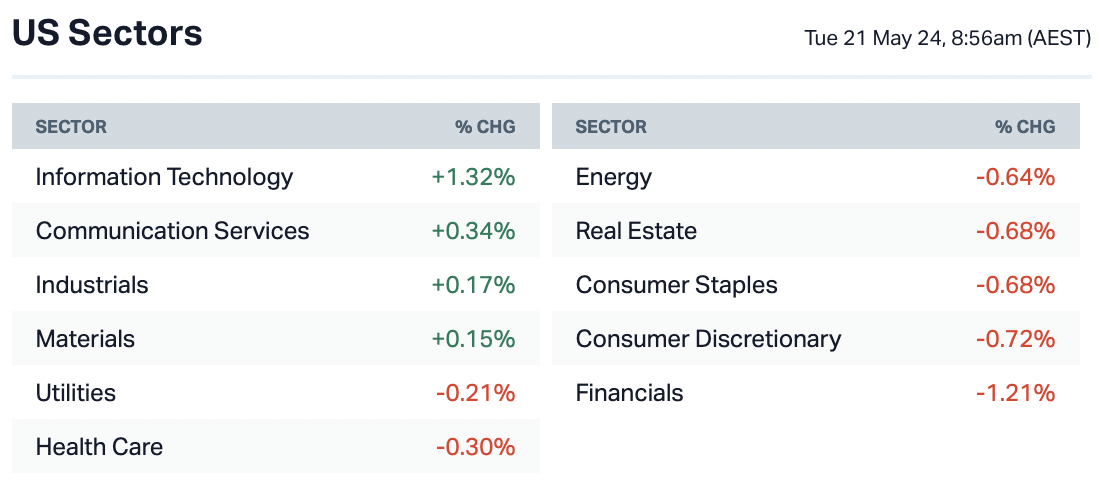The width and height of the screenshot is (1102, 504).
Task: Click the right SECTOR column header
Action: tap(611, 127)
